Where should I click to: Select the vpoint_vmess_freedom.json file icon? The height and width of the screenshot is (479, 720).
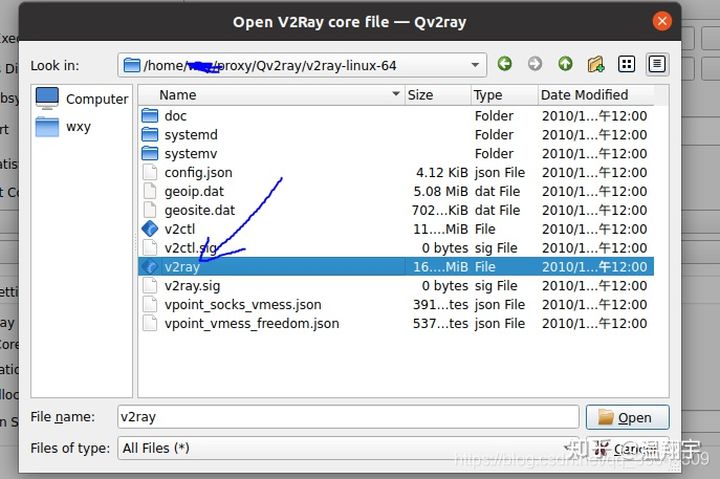point(150,323)
